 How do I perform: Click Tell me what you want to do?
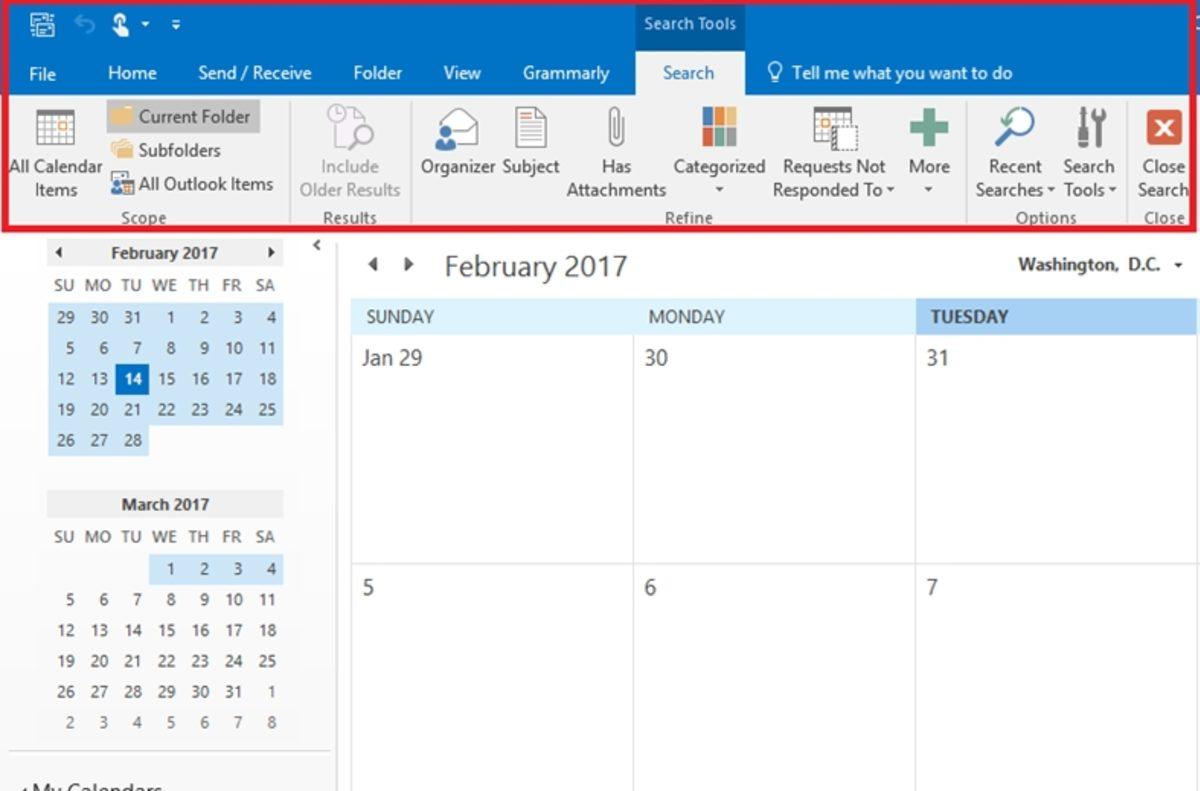898,73
